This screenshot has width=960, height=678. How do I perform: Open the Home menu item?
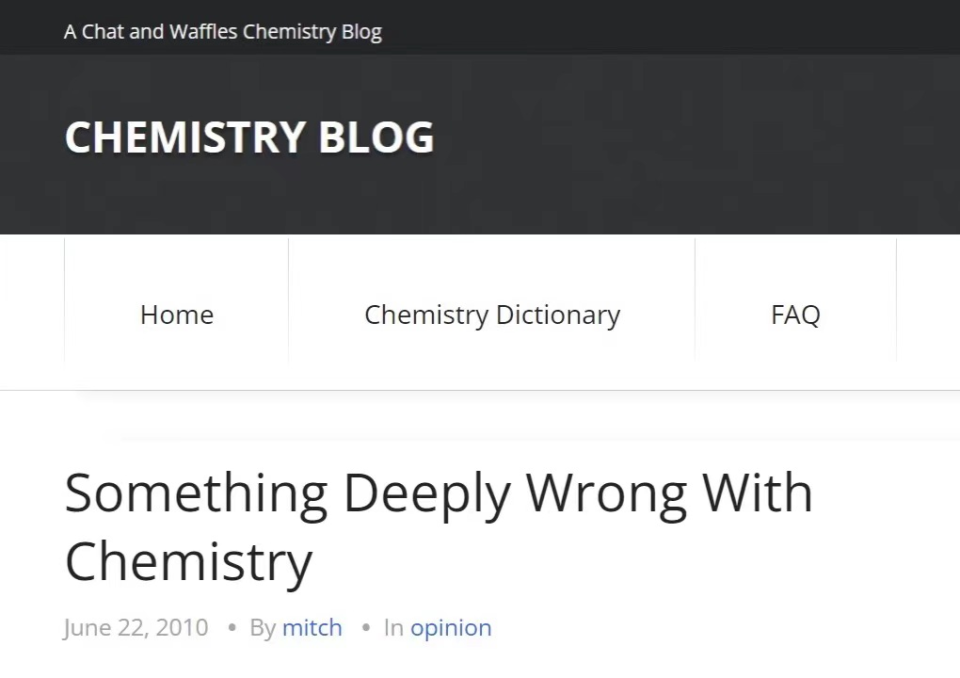tap(177, 315)
